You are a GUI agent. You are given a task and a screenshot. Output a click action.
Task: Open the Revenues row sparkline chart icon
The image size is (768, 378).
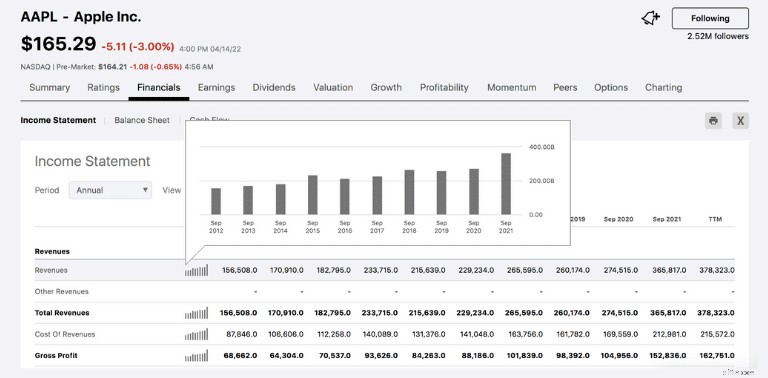(x=196, y=270)
